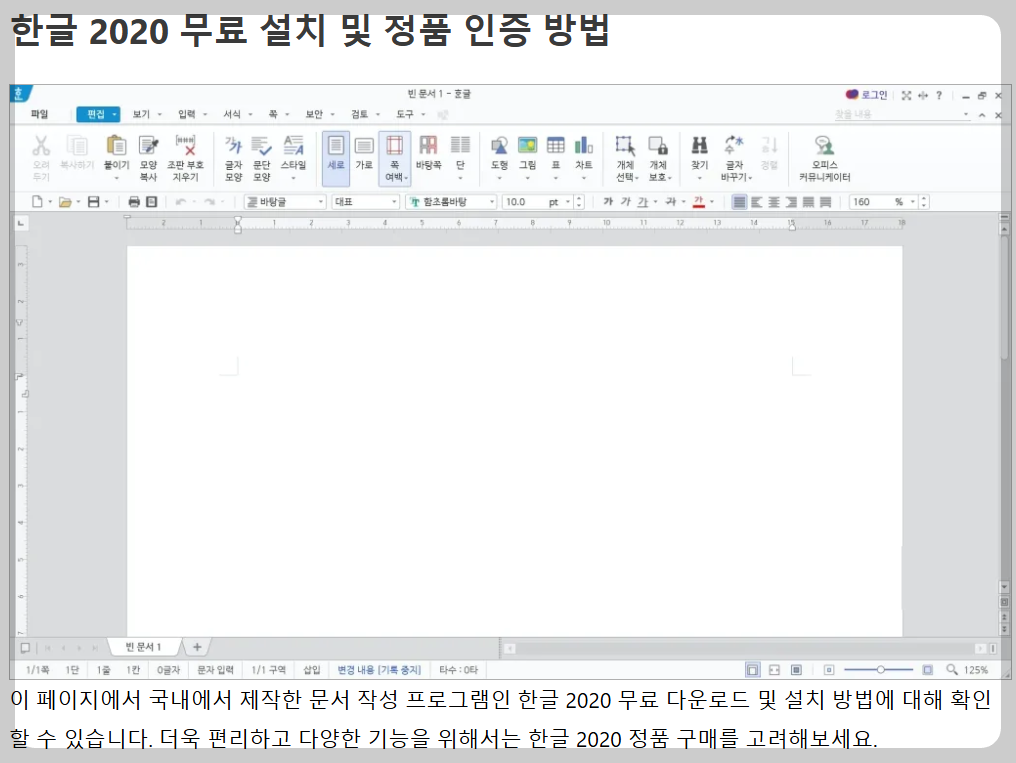Image resolution: width=1016 pixels, height=763 pixels.
Task: Select the 빈 문서 1 document tab
Action: pos(143,646)
